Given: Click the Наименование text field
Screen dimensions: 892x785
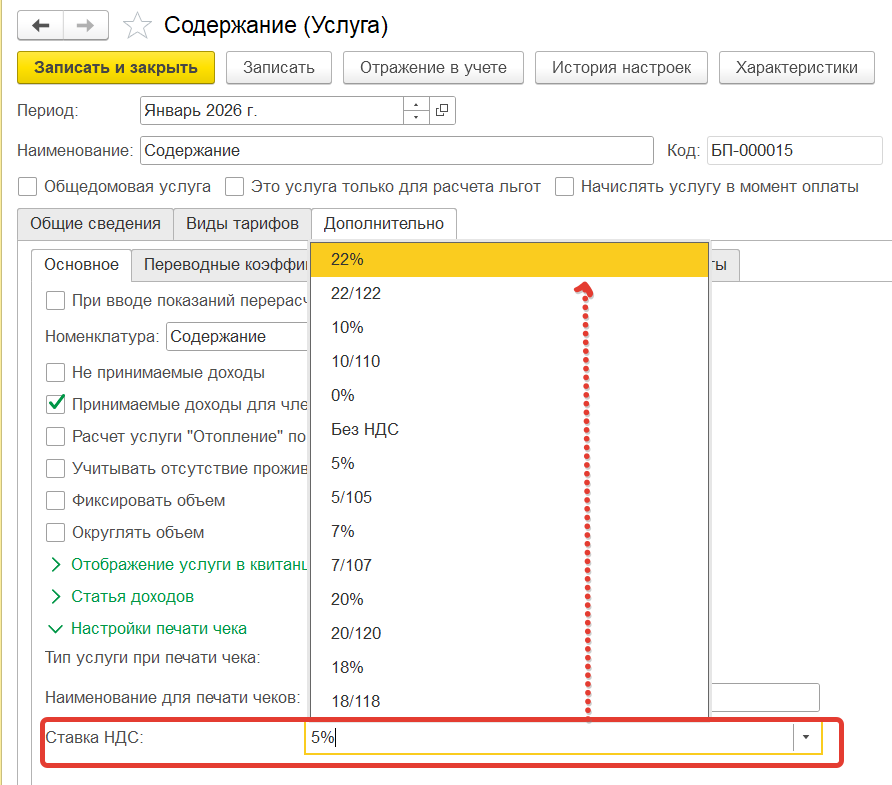Looking at the screenshot, I should click(396, 151).
